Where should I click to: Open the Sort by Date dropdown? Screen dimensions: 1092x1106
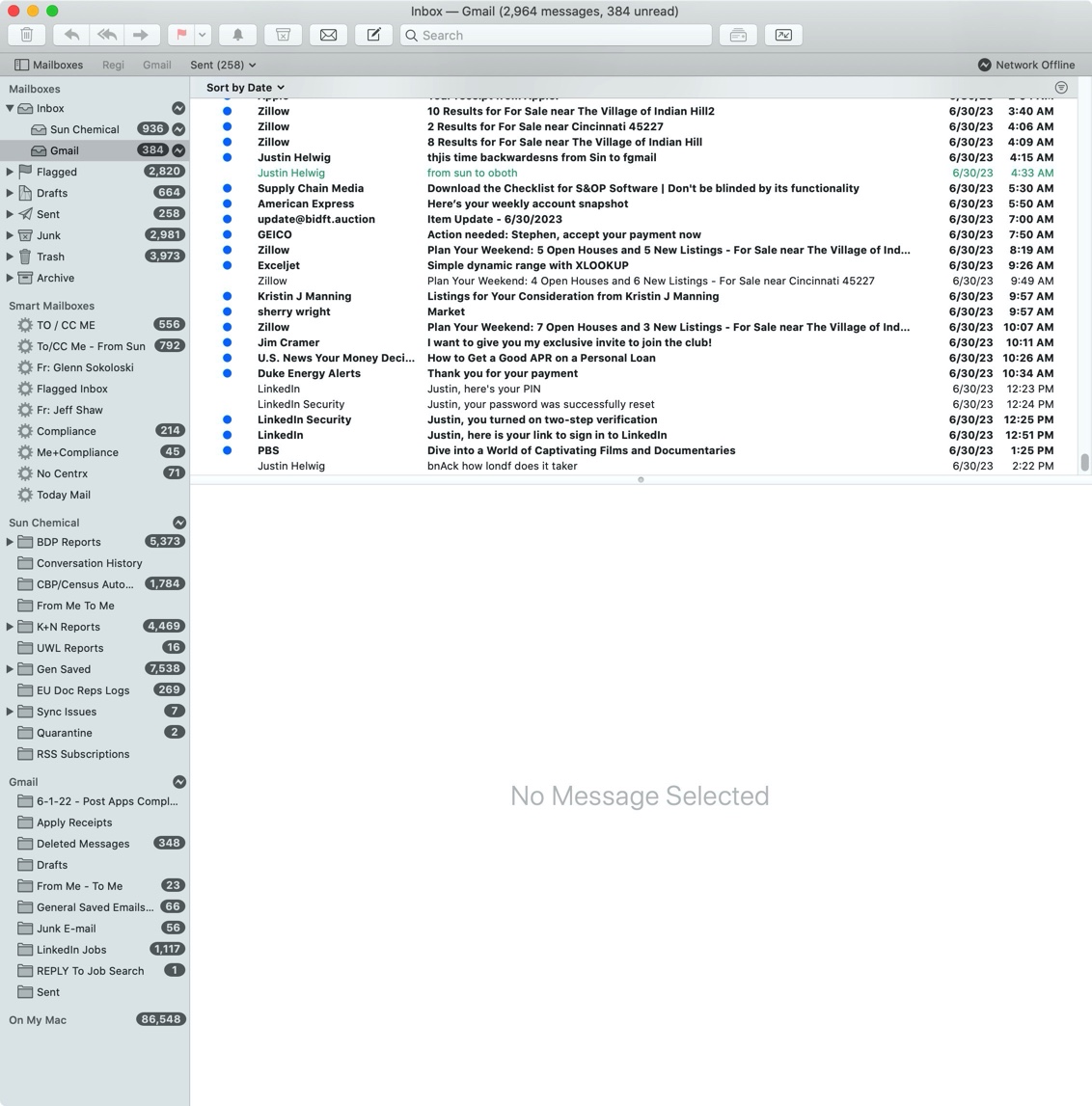(x=244, y=87)
